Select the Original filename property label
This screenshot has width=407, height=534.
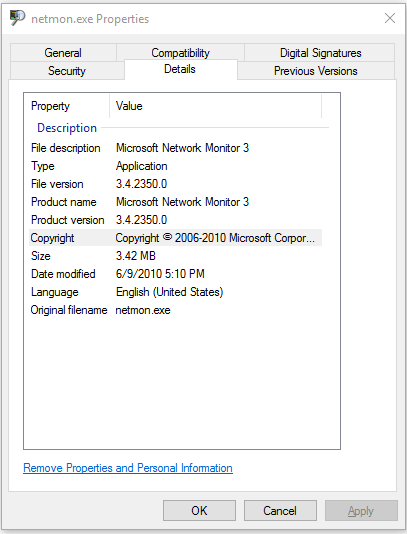tap(69, 310)
